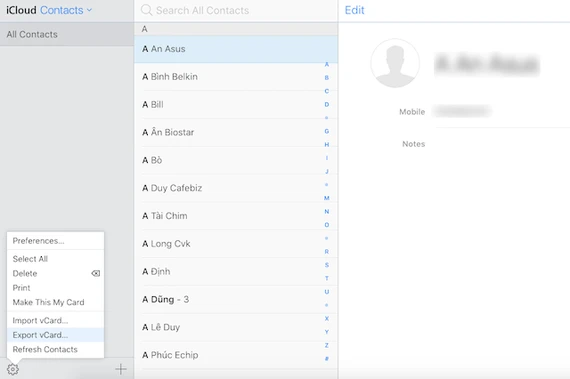The image size is (570, 379).
Task: Select contact A Lê Duy
Action: 236,327
